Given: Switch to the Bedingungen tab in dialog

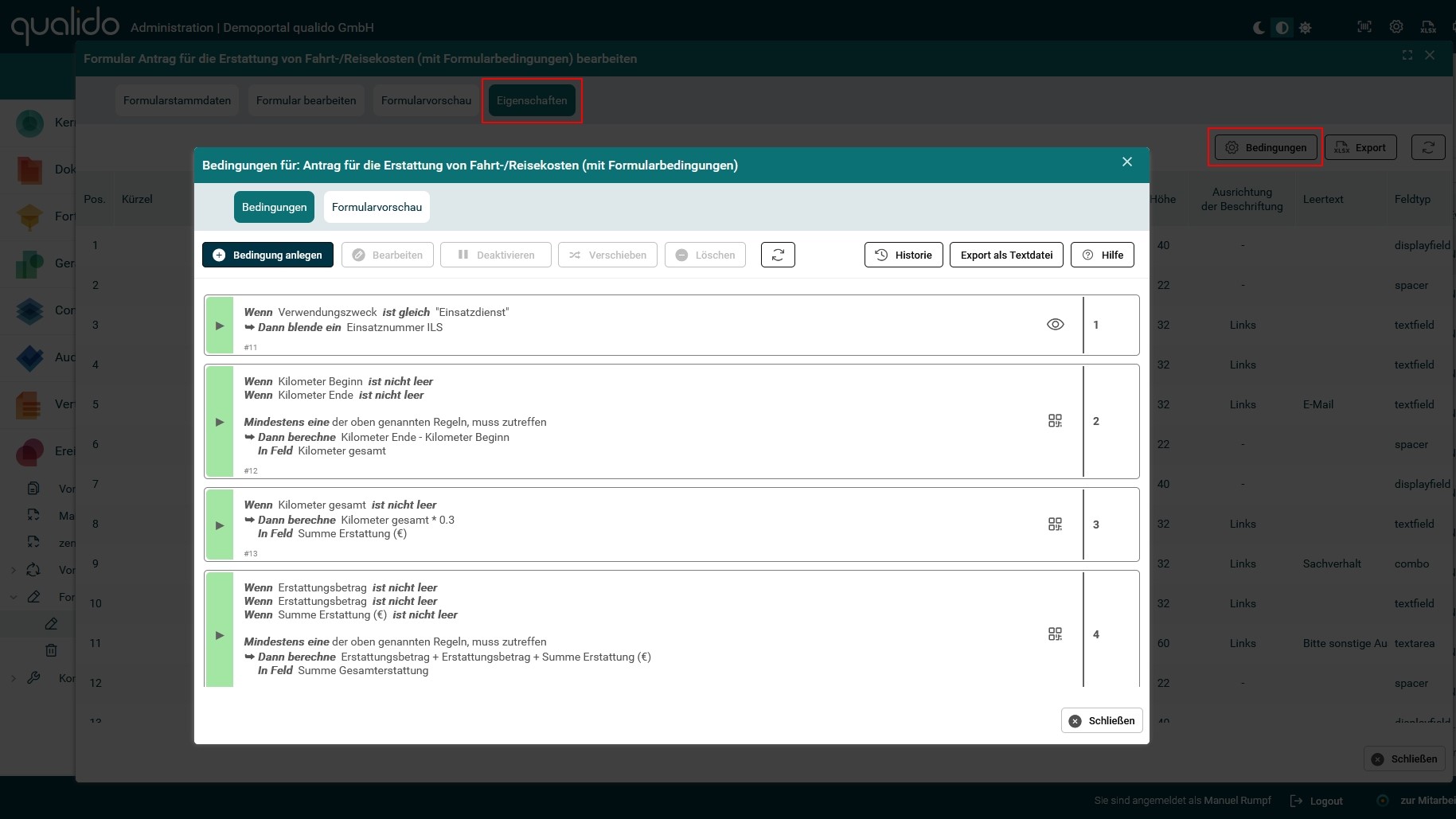Looking at the screenshot, I should (274, 207).
